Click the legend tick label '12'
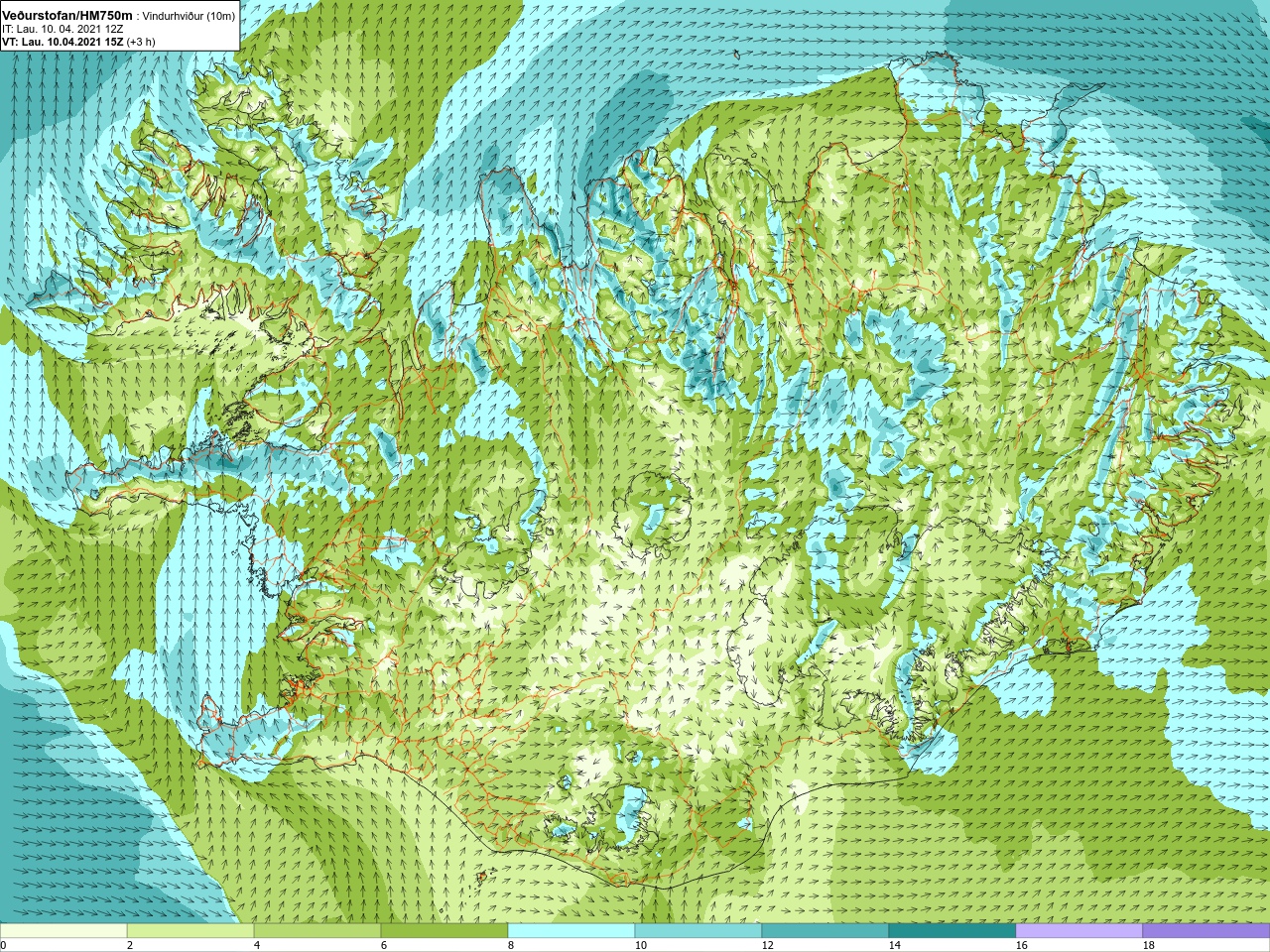Screen dimensions: 1270x952 (768, 945)
